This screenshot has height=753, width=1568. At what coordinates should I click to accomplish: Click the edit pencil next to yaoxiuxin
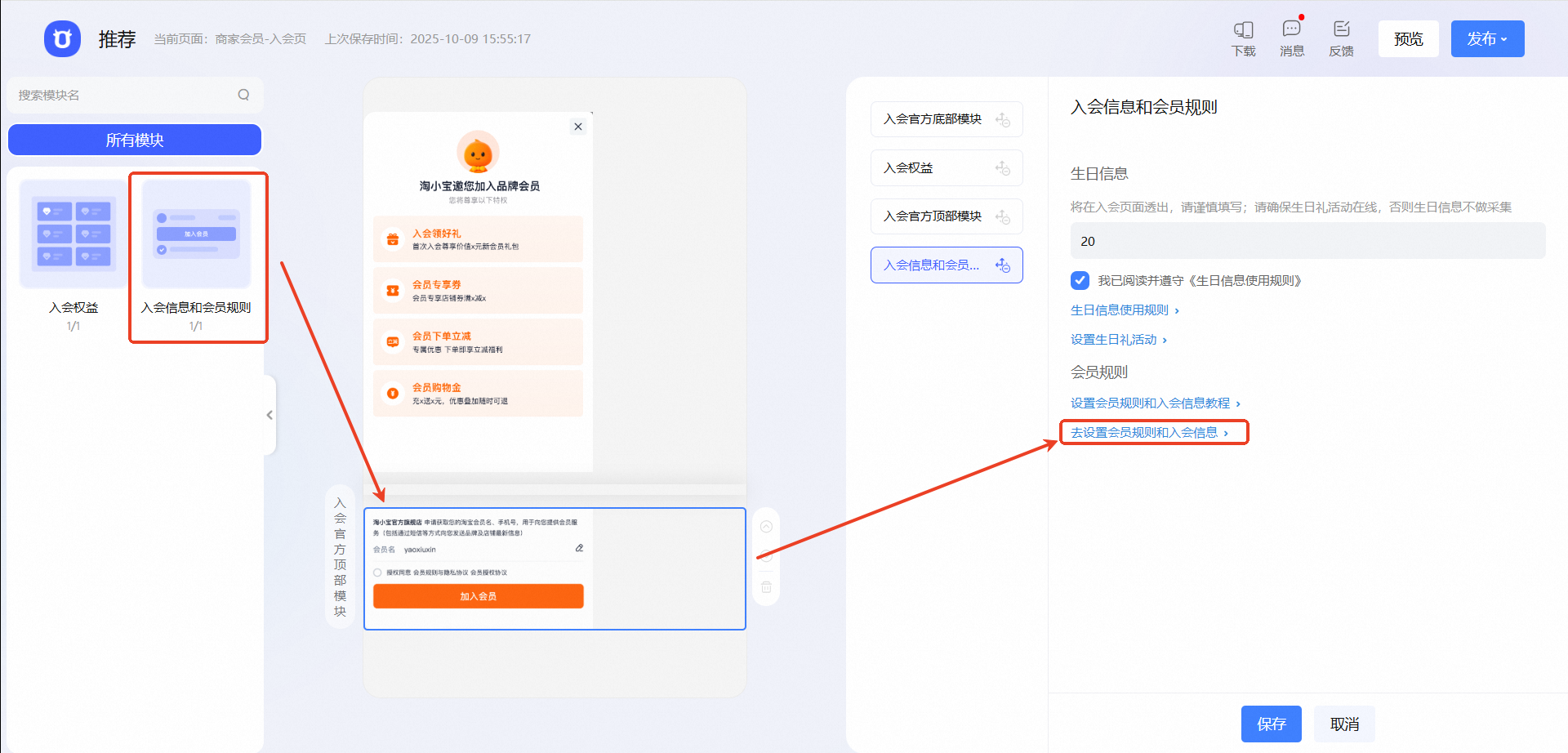click(x=579, y=549)
